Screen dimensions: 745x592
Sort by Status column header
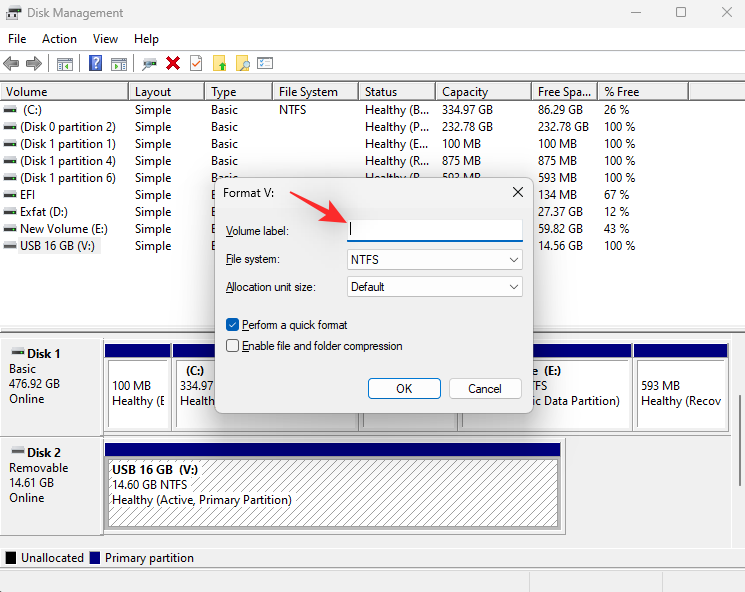397,92
